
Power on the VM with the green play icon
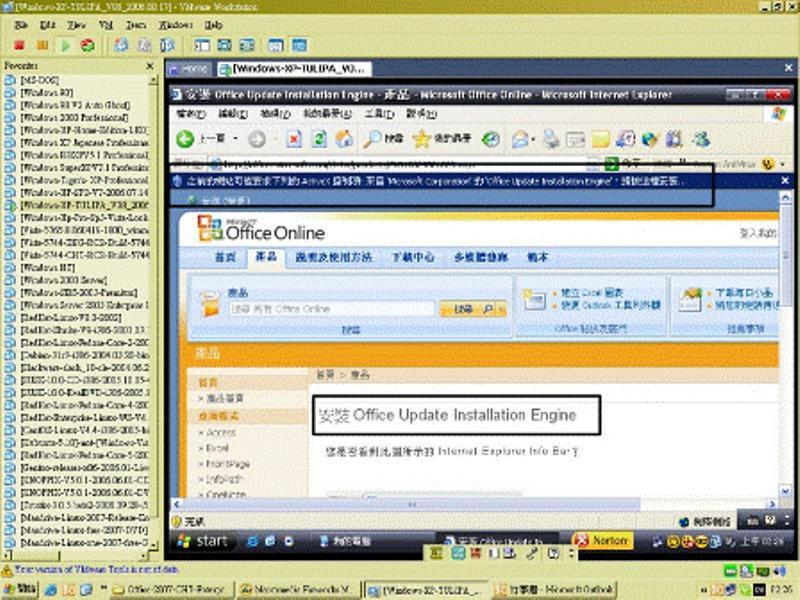click(65, 45)
